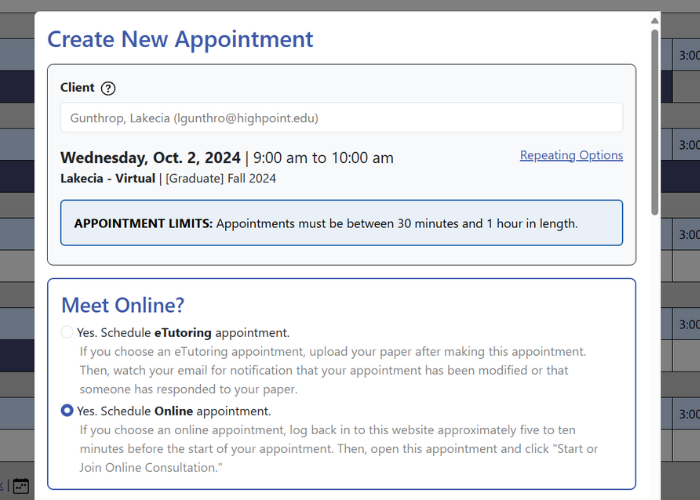Open the calendar icon behind the dialog
This screenshot has width=700, height=500.
(x=20, y=487)
